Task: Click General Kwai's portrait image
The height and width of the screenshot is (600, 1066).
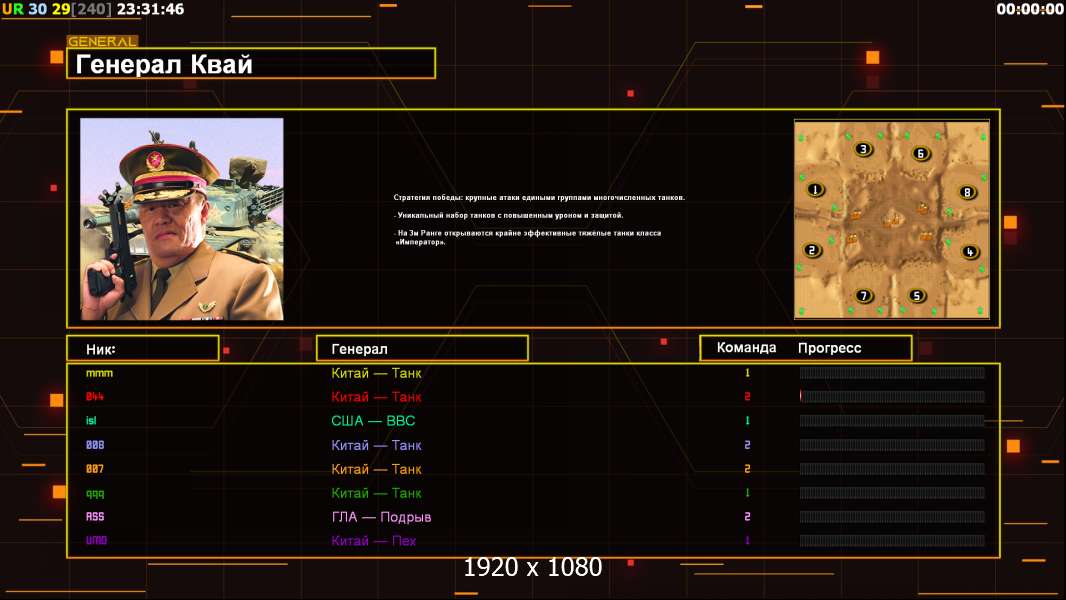Action: click(182, 219)
